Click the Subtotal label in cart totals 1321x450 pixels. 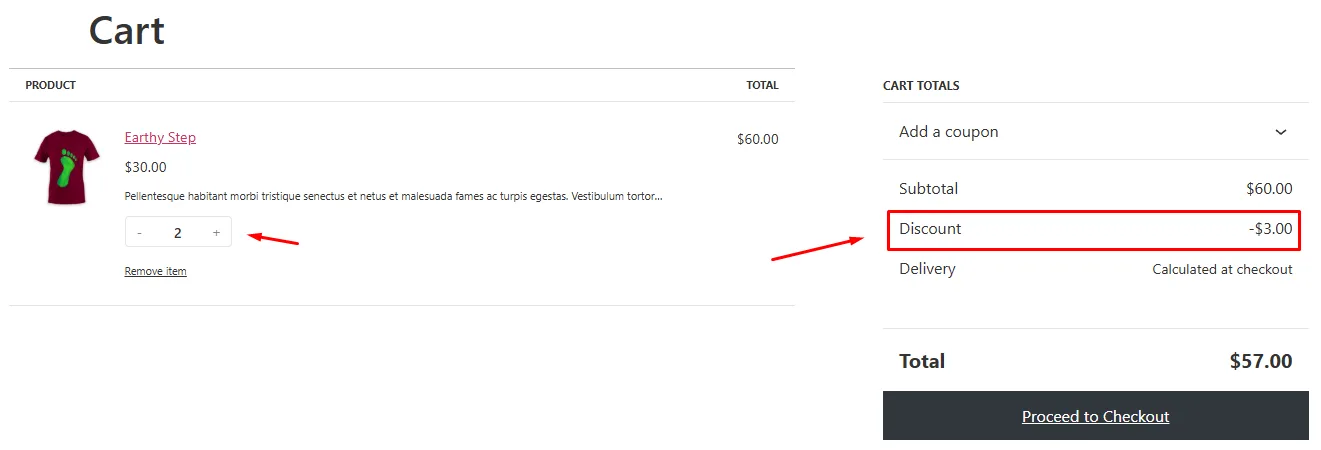click(x=928, y=189)
